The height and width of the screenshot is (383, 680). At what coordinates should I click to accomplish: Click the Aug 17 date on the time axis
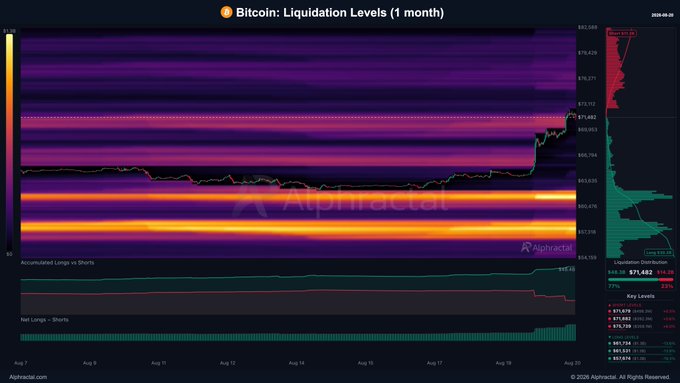435,363
